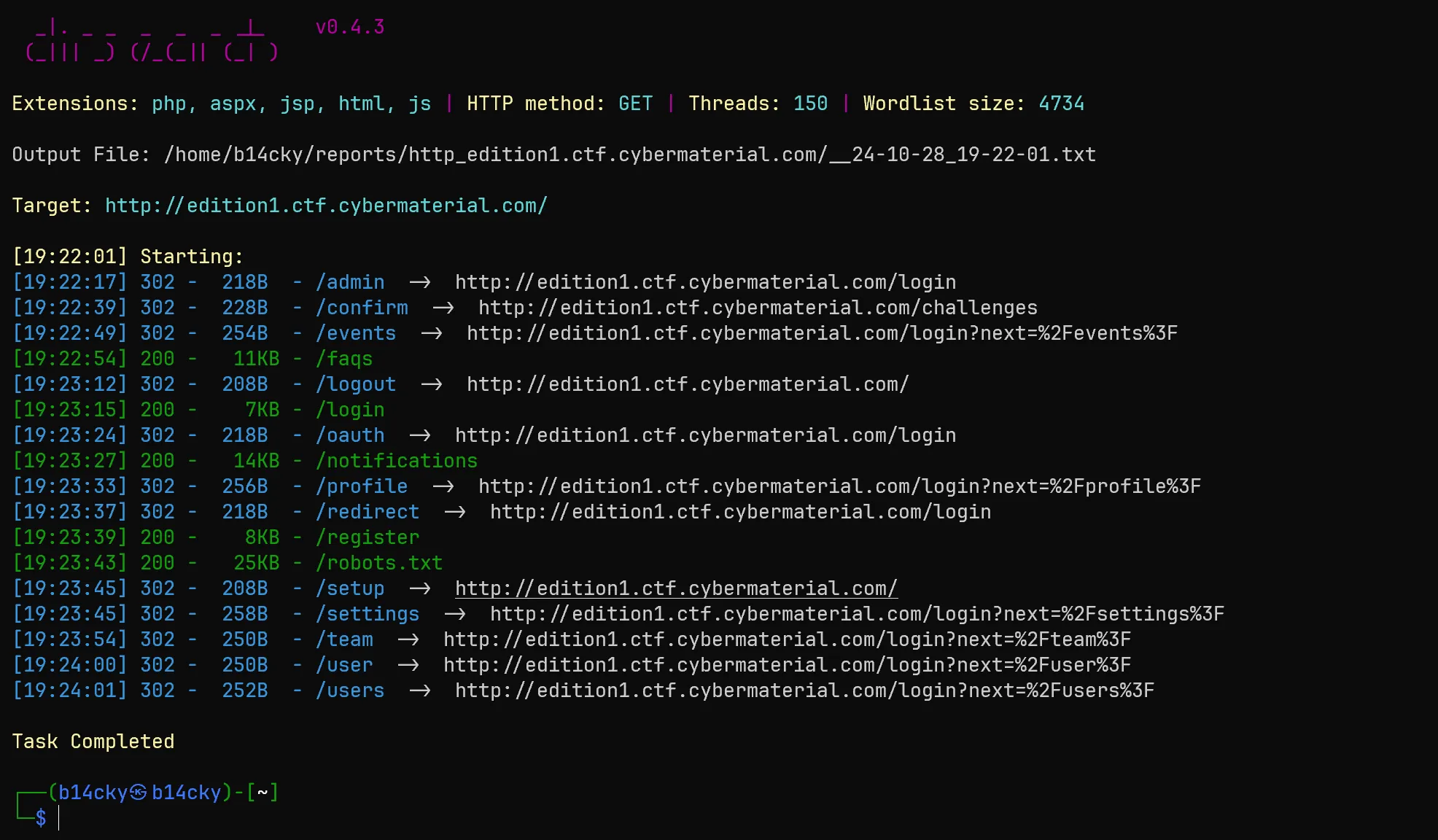
Task: Select the /robots.txt result path
Action: [x=379, y=563]
